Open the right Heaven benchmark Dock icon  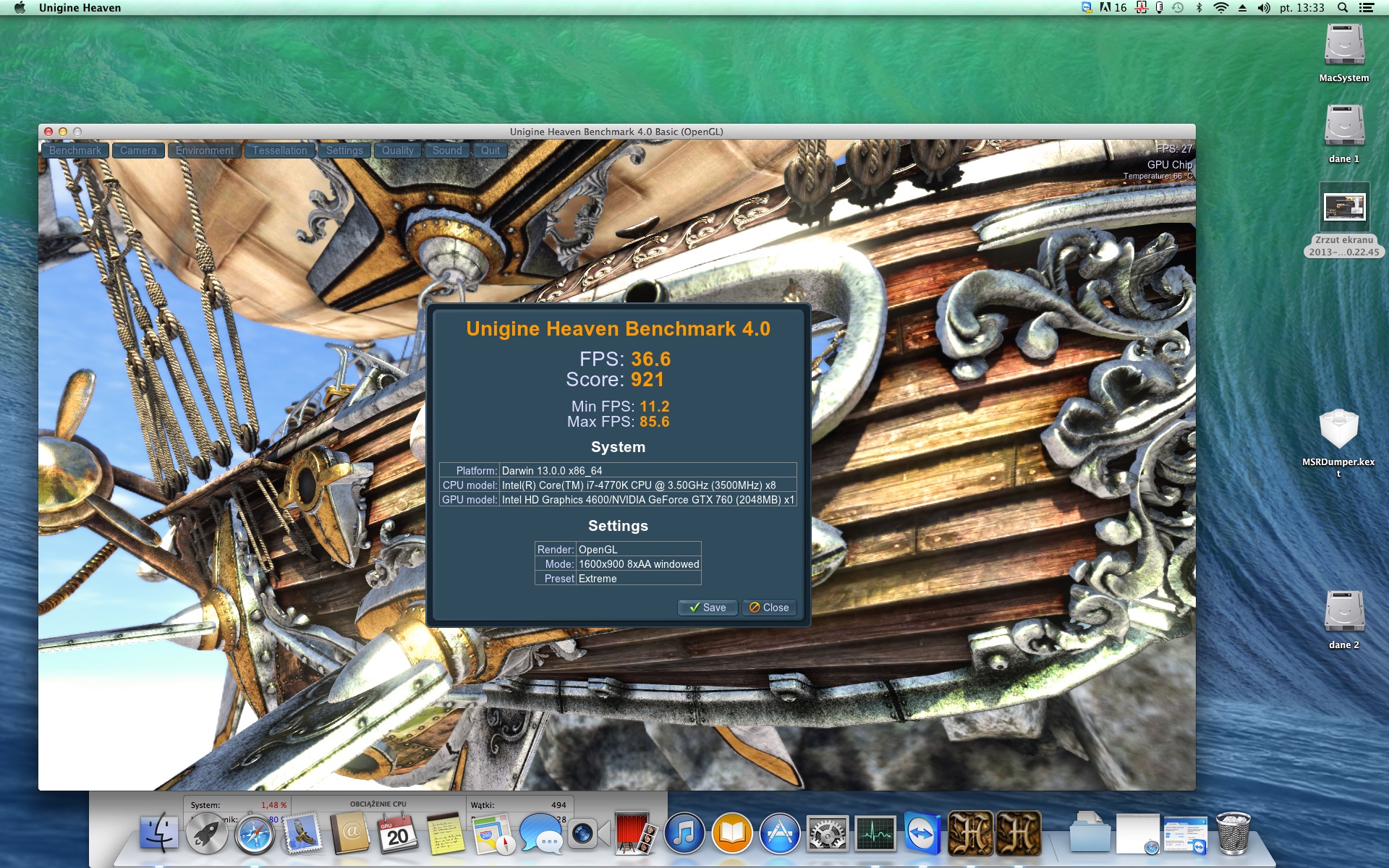(1019, 833)
